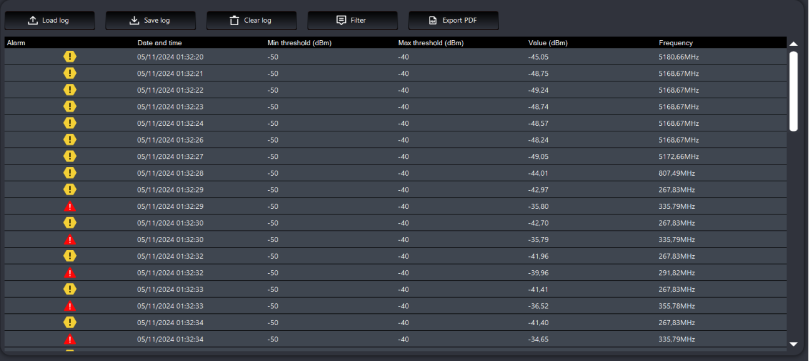
Task: Click yellow warning icon for 01:32:26 row
Action: pos(70,139)
